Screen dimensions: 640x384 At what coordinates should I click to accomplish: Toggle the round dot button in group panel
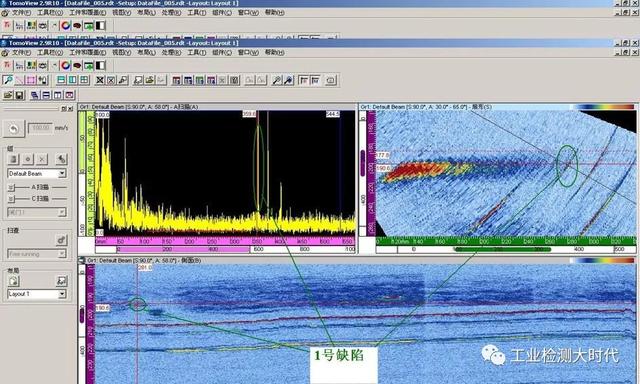(28, 159)
